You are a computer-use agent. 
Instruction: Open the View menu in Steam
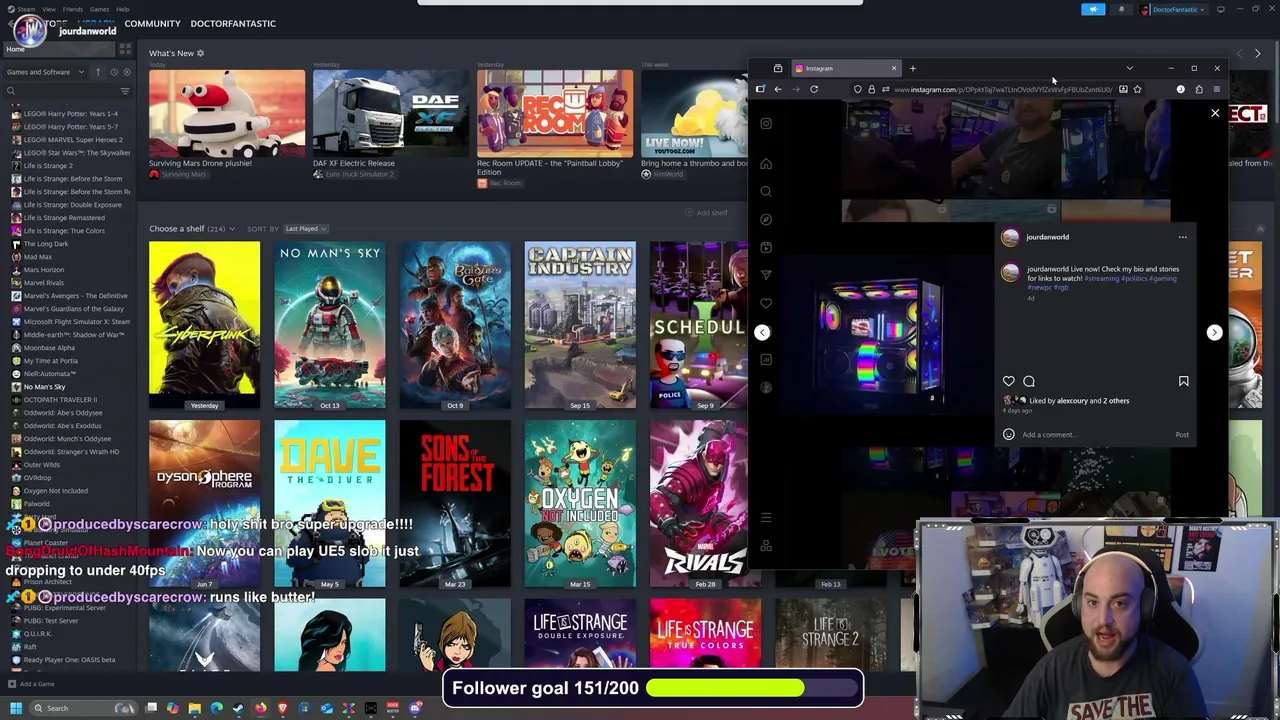click(48, 9)
